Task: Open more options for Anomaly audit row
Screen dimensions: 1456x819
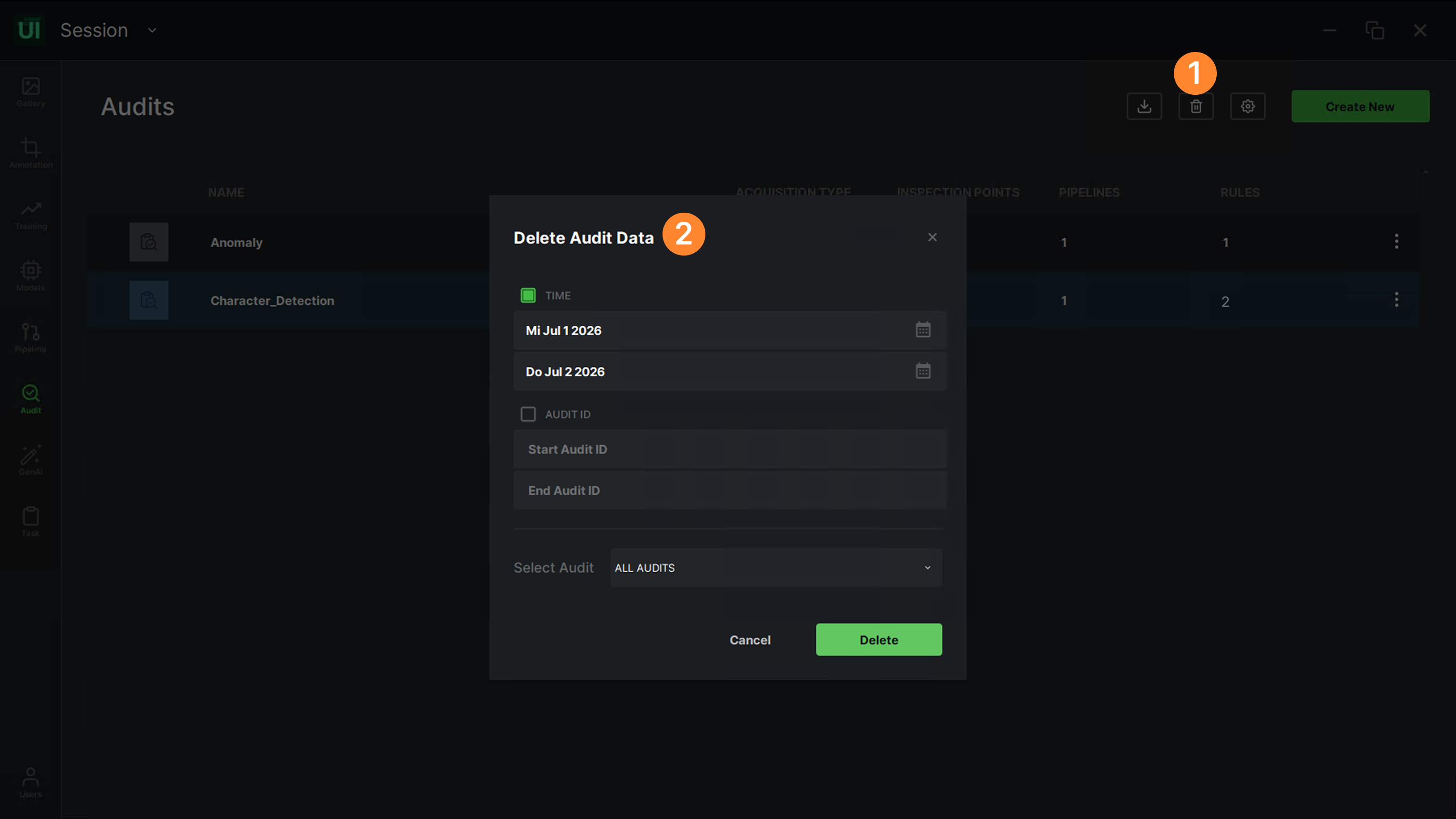Action: 1396,242
